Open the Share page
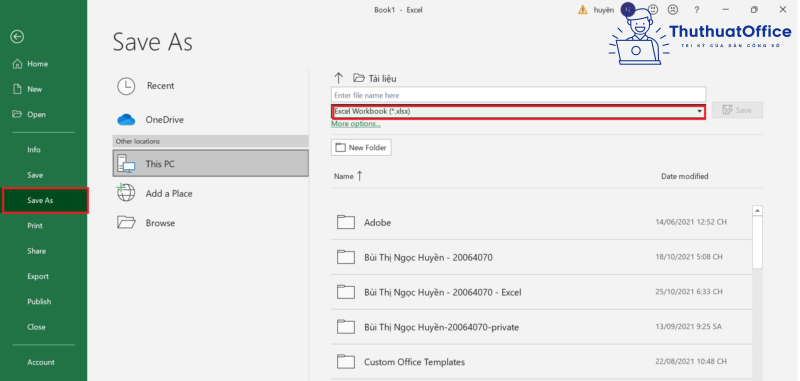This screenshot has width=800, height=381. click(x=36, y=251)
